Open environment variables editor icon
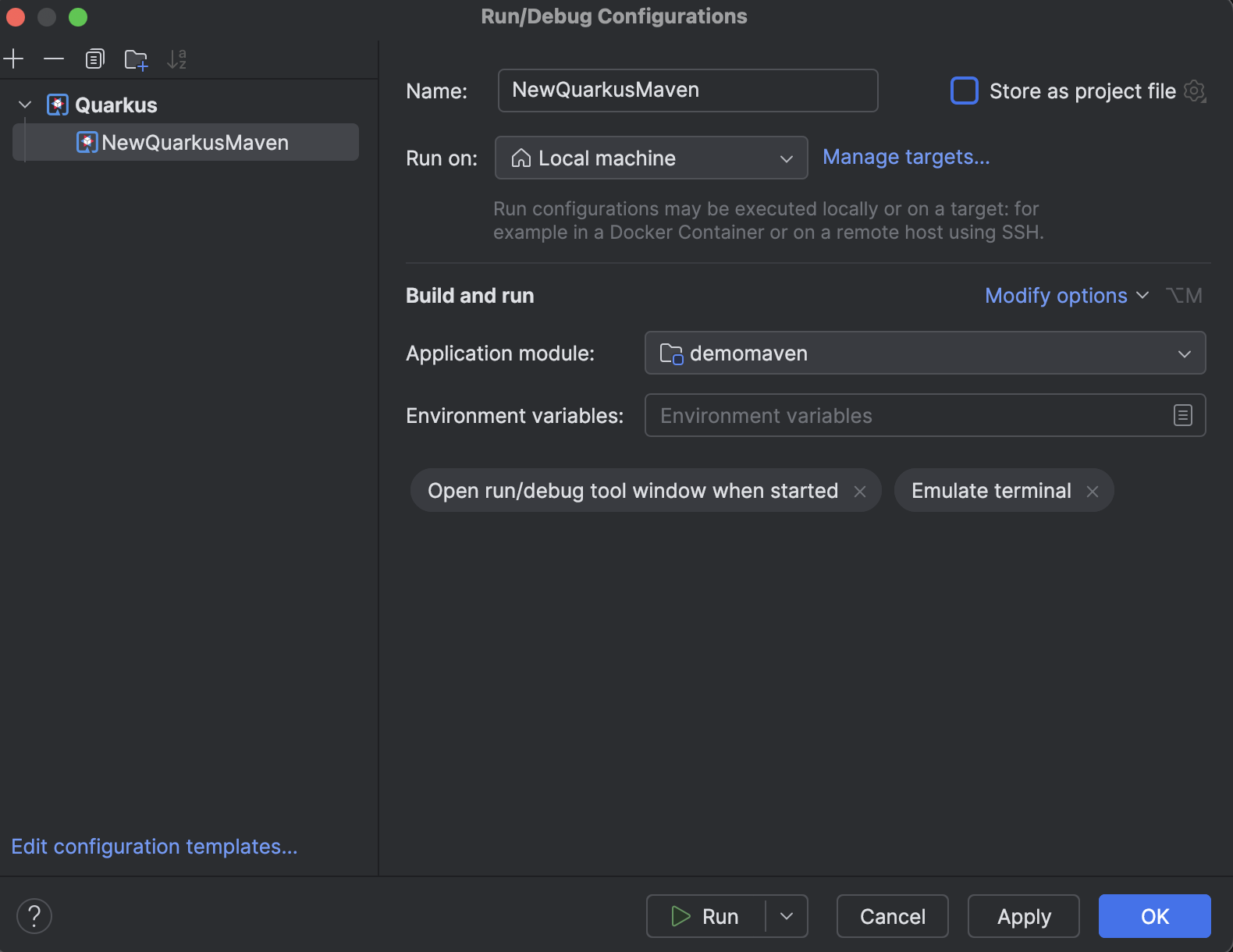 point(1182,415)
